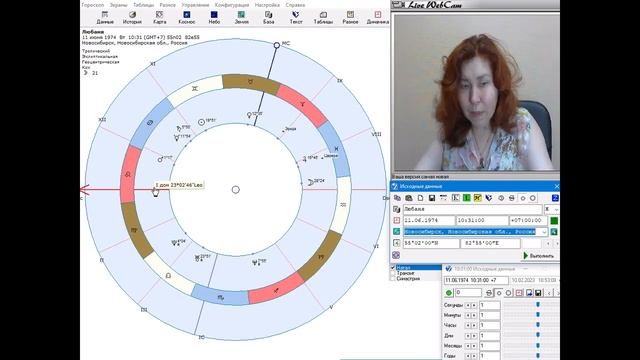Switch to the Земля view
This screenshot has height=360, width=640.
(241, 18)
